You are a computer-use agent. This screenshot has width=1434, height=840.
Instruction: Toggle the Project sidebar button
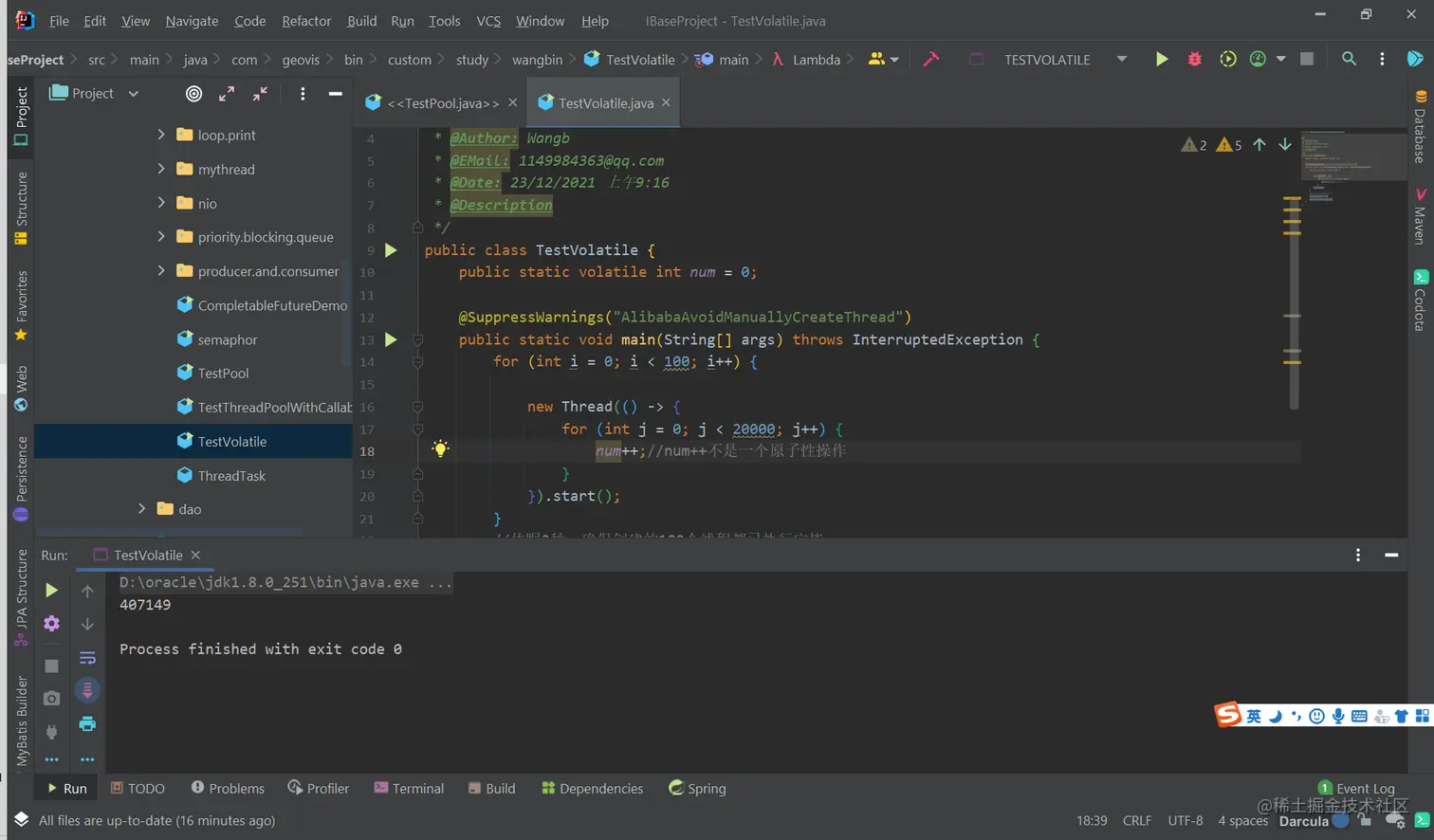(x=21, y=116)
